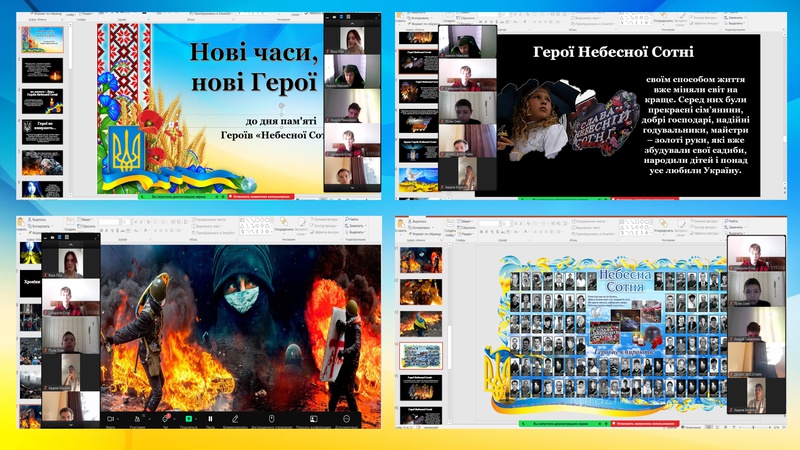This screenshot has width=800, height=450.
Task: Select the slide 11 thumbnail with burning barricades
Action: pyautogui.click(x=421, y=260)
